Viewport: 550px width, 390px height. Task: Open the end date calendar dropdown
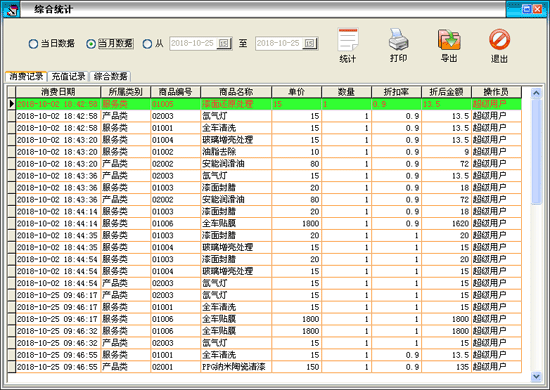click(x=310, y=43)
